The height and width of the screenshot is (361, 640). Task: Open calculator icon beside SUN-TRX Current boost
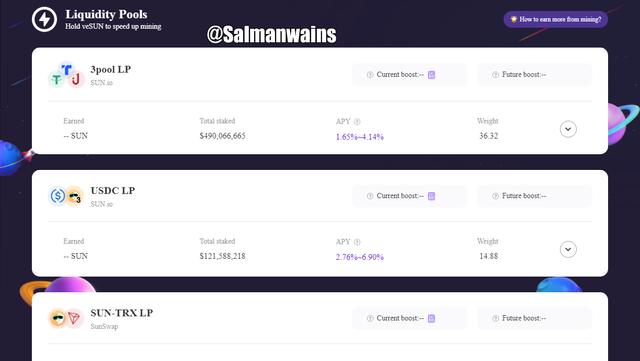click(x=431, y=319)
